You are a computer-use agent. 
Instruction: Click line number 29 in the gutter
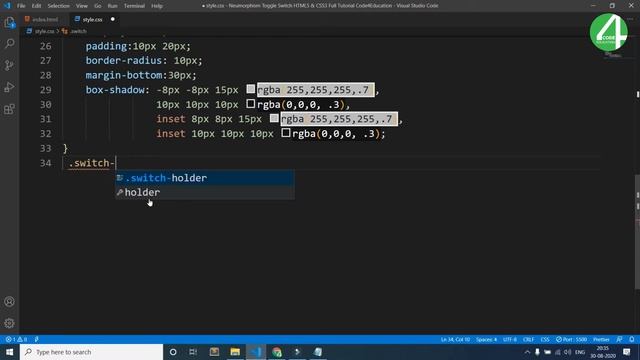click(x=45, y=90)
